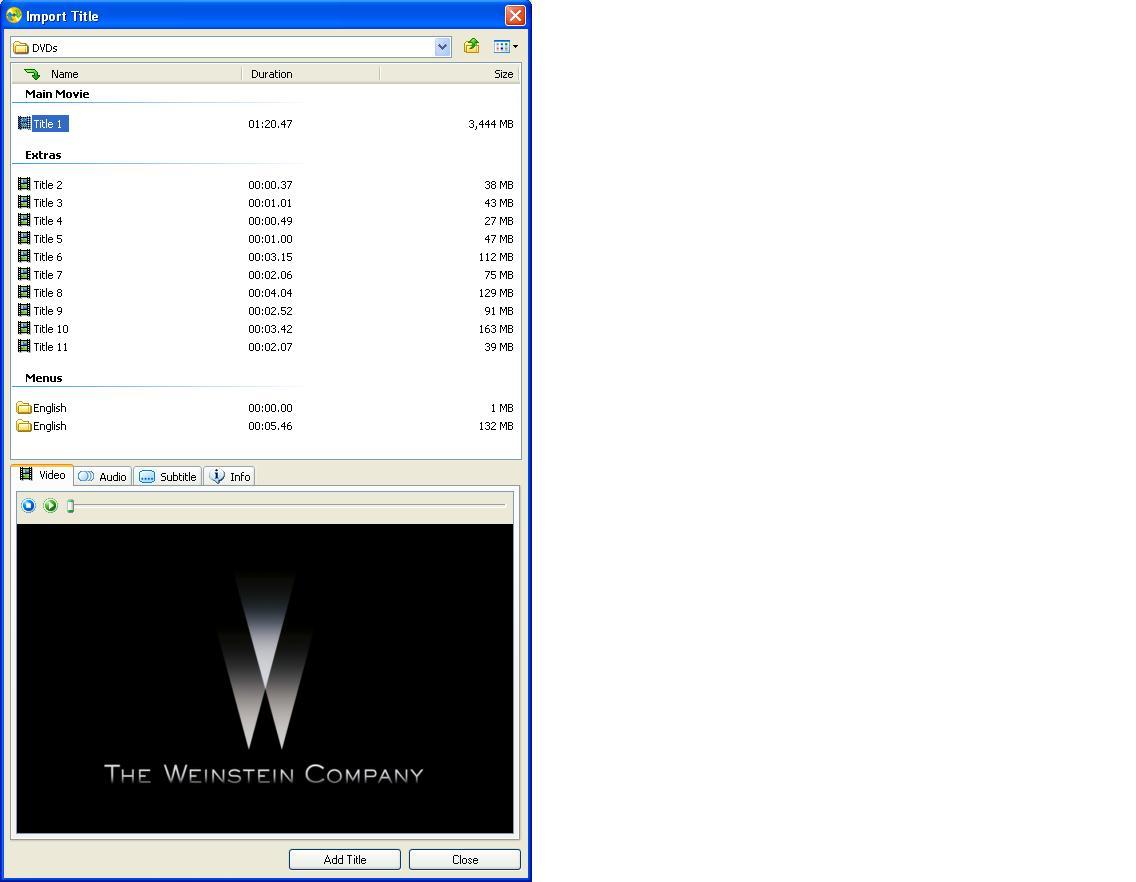The width and height of the screenshot is (1136, 882).
Task: Switch to the Audio tab
Action: tap(103, 476)
